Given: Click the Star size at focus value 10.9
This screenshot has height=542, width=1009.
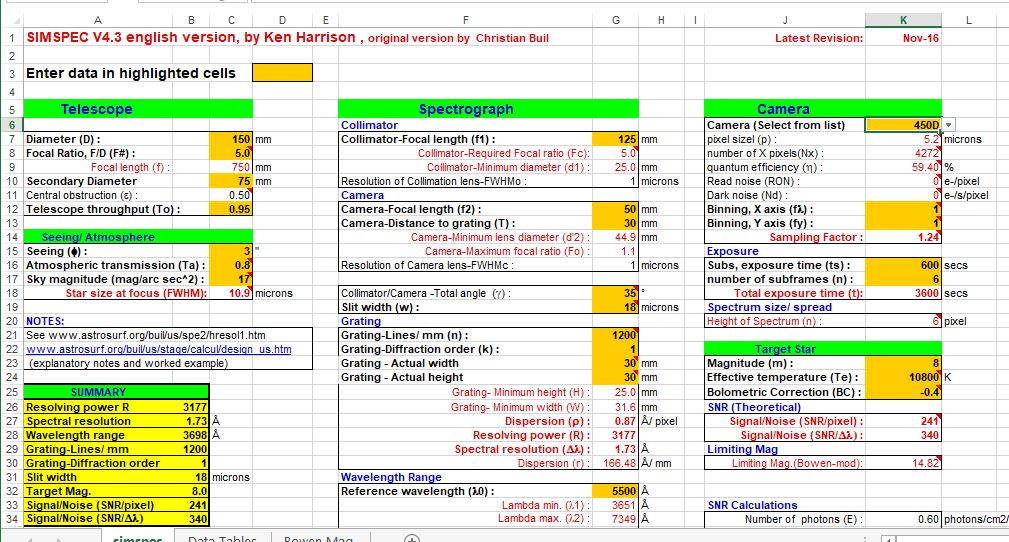Looking at the screenshot, I should (230, 293).
